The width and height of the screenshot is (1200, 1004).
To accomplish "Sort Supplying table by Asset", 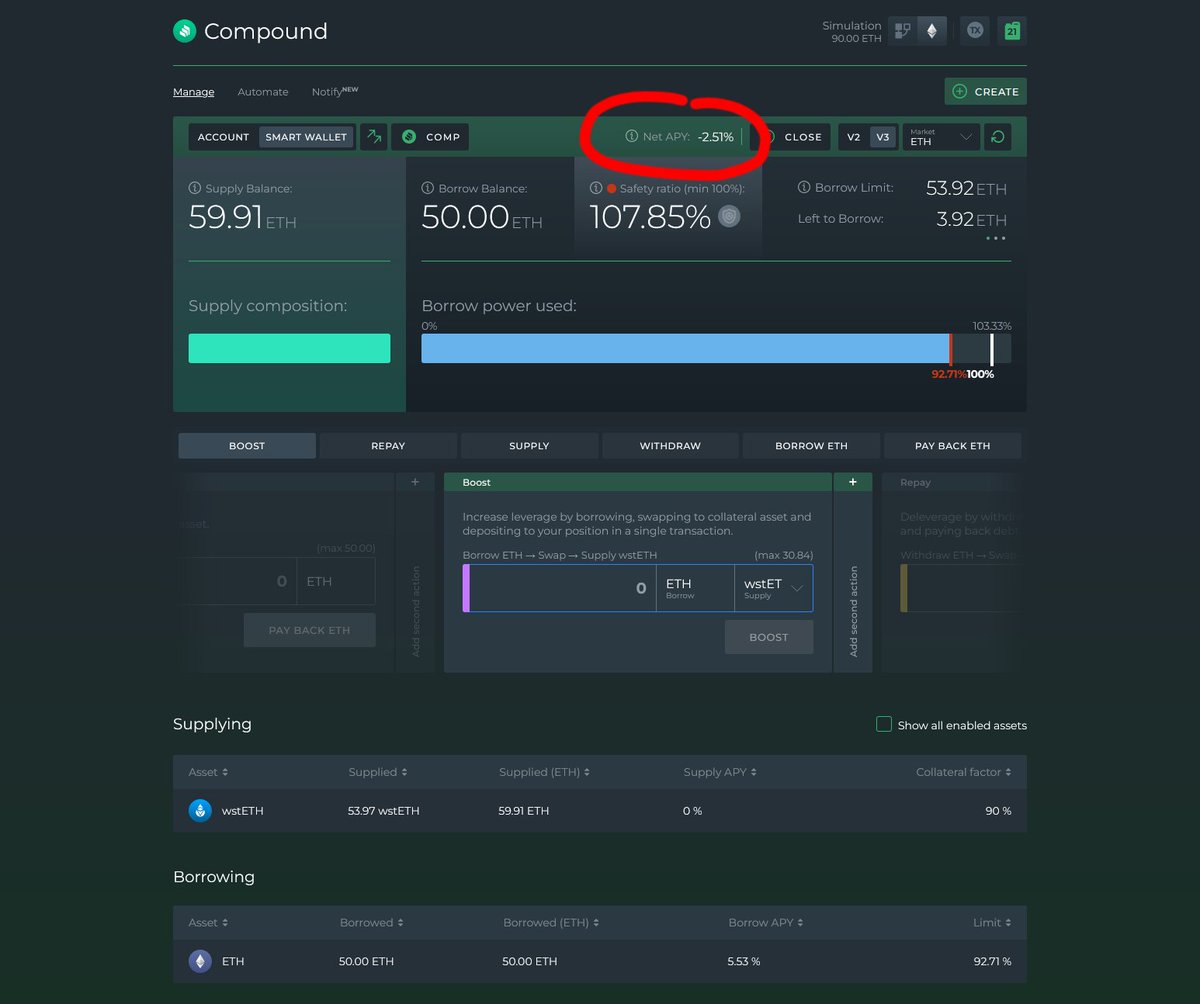I will (x=208, y=772).
